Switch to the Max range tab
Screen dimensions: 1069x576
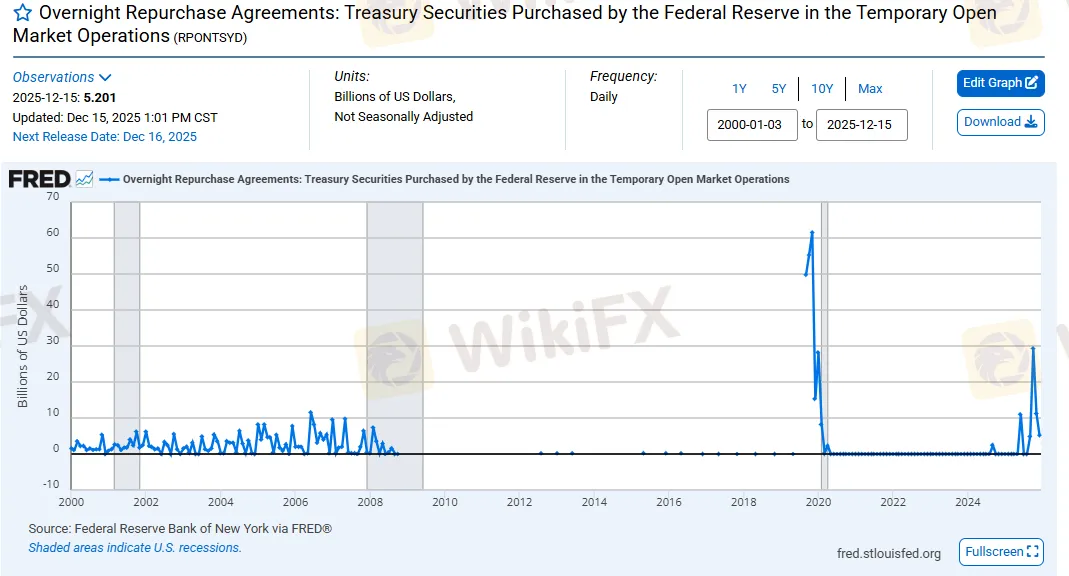870,88
